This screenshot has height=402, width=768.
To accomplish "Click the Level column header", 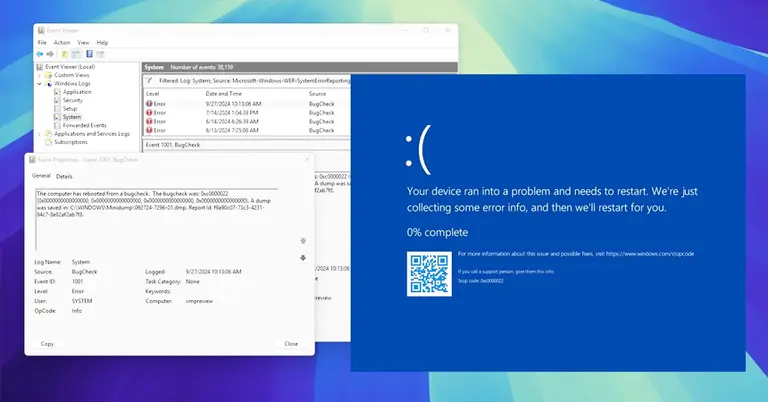I will (152, 94).
